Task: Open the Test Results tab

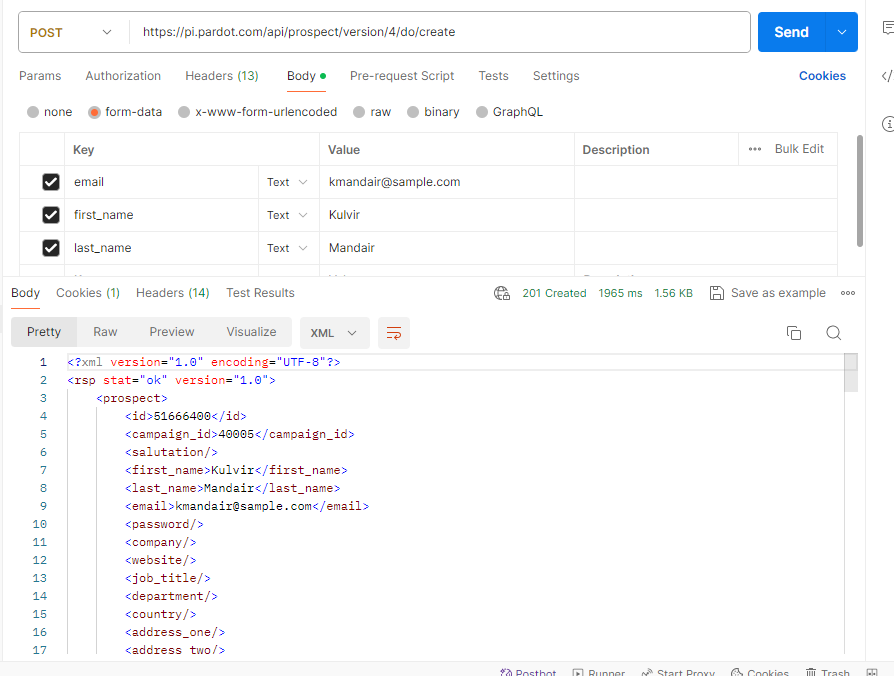Action: click(x=260, y=293)
